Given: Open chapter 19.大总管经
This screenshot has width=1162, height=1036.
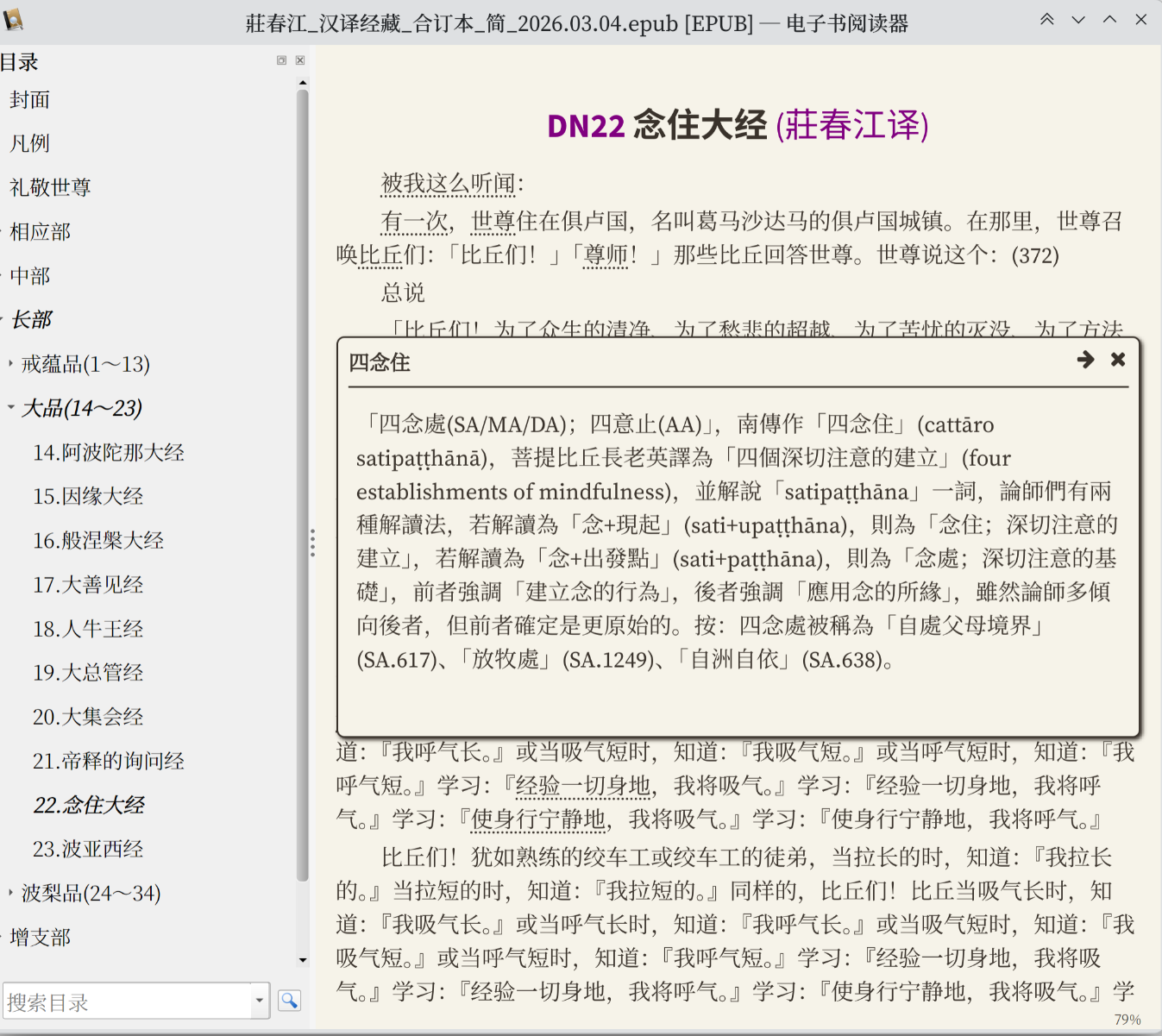Looking at the screenshot, I should 88,673.
